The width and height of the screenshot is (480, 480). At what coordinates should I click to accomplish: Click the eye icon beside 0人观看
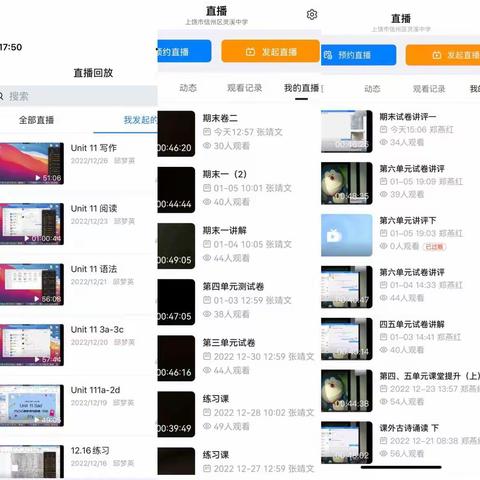pos(384,246)
